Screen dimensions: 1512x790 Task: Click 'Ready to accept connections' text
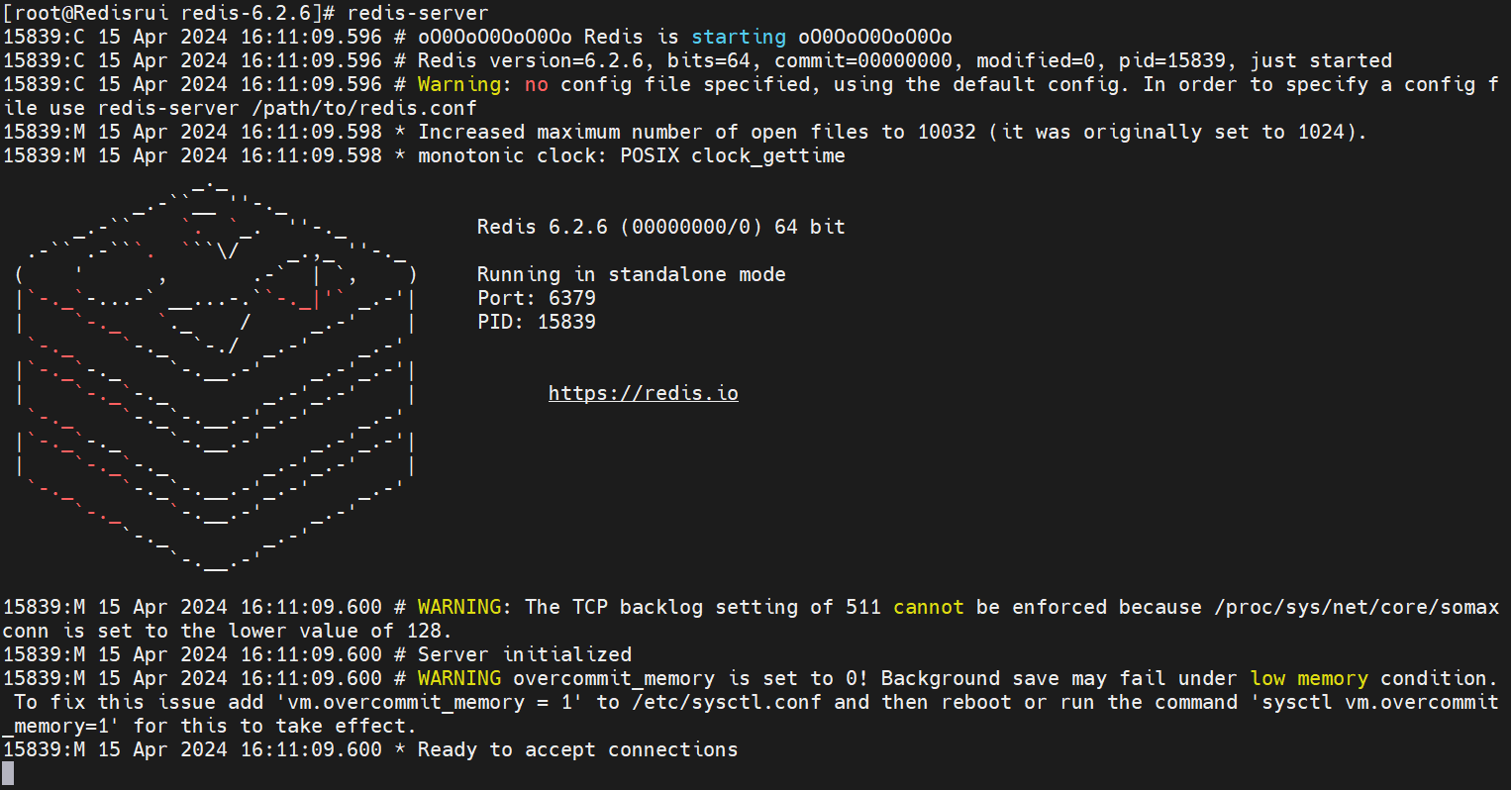[578, 749]
